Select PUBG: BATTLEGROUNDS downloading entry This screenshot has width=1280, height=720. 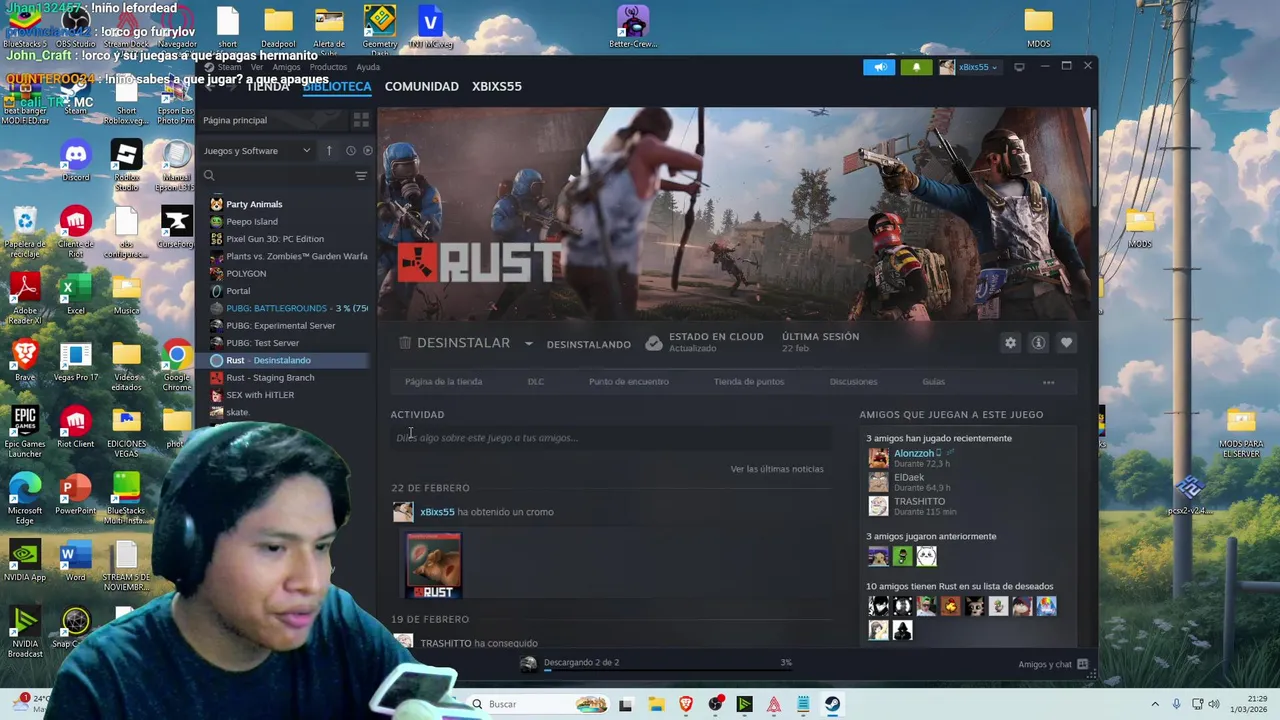point(289,308)
